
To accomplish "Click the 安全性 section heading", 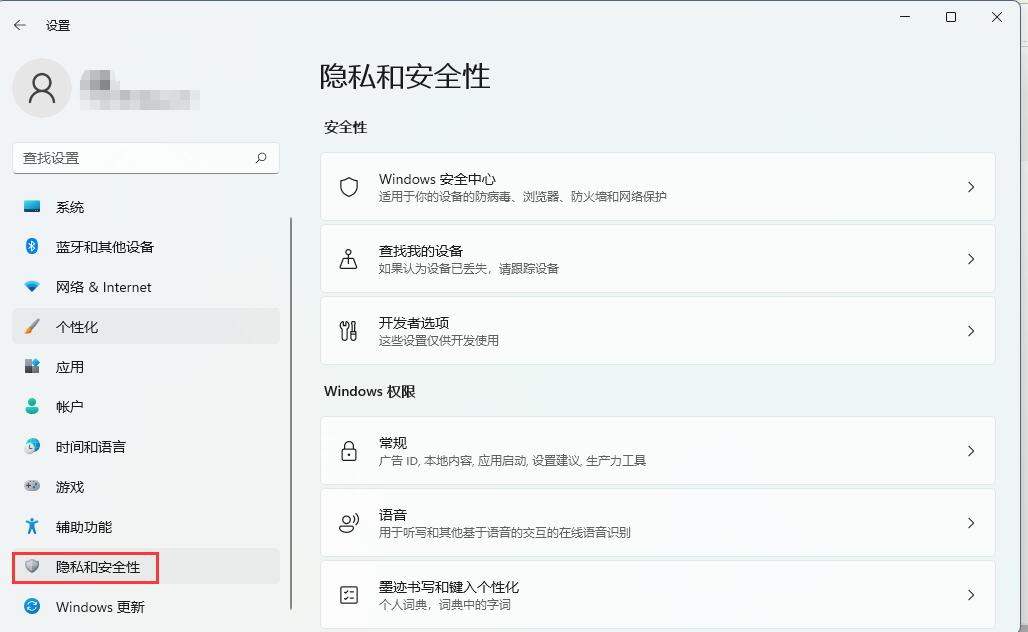I will [x=346, y=127].
